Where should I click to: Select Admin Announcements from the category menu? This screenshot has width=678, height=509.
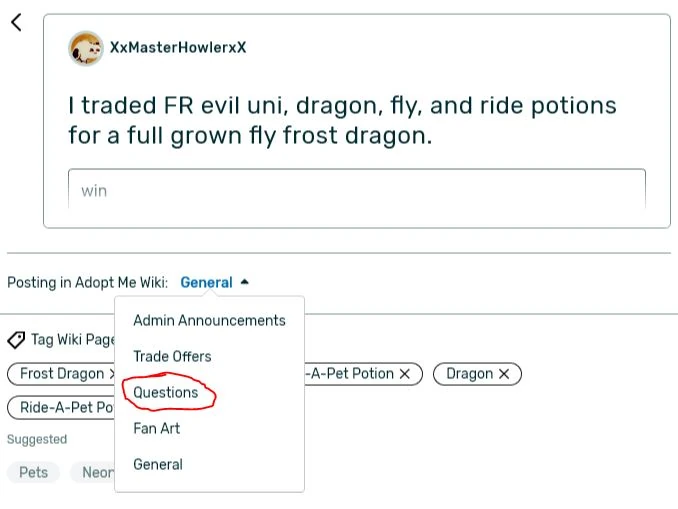point(209,320)
